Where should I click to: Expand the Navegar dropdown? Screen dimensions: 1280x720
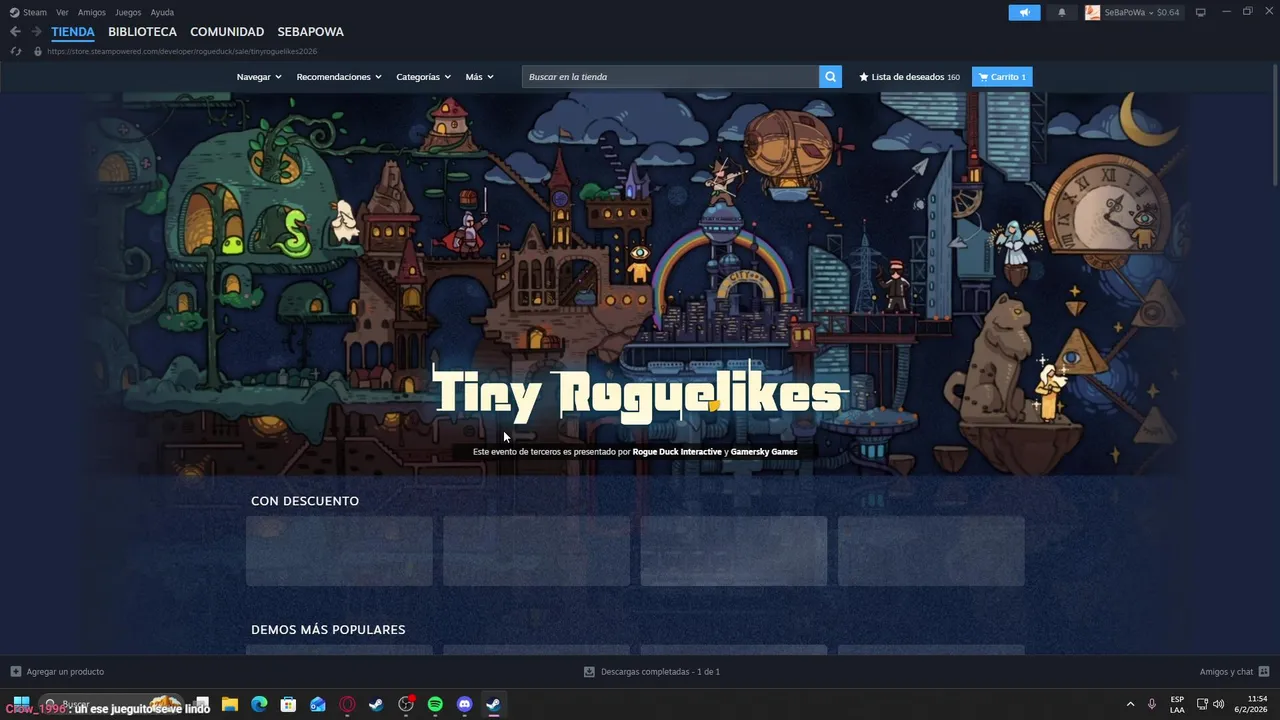pos(259,77)
